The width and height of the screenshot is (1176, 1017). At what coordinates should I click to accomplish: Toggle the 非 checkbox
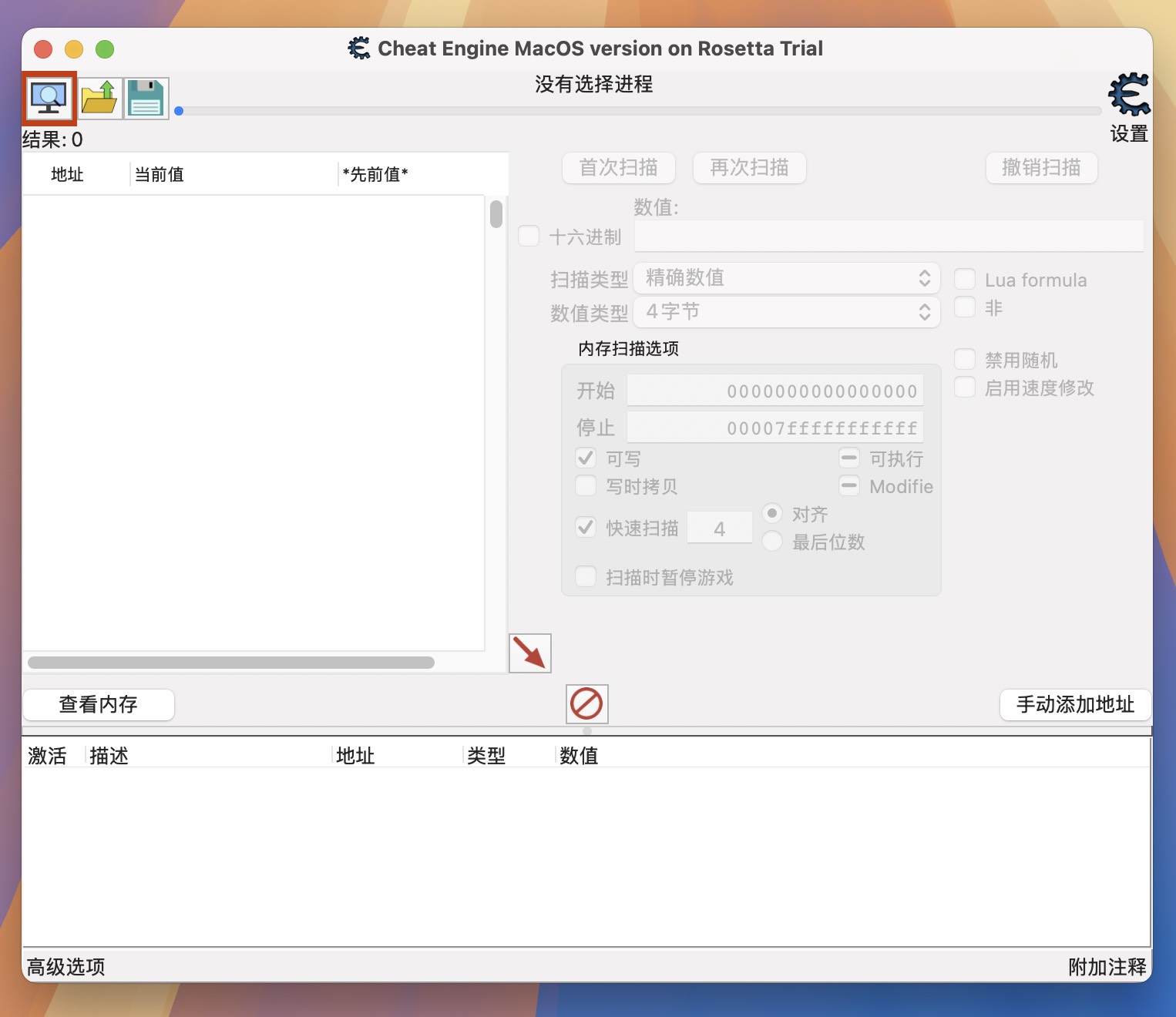(x=965, y=307)
